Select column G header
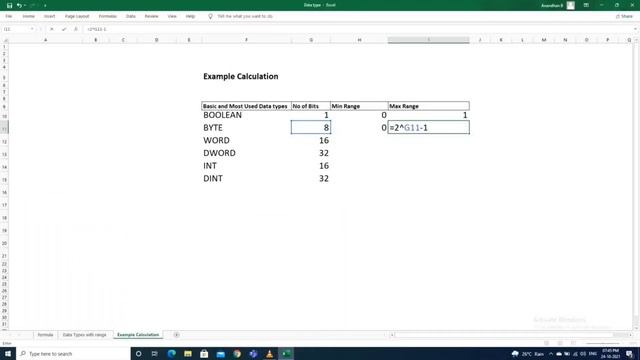This screenshot has height=360, width=640. (x=311, y=40)
